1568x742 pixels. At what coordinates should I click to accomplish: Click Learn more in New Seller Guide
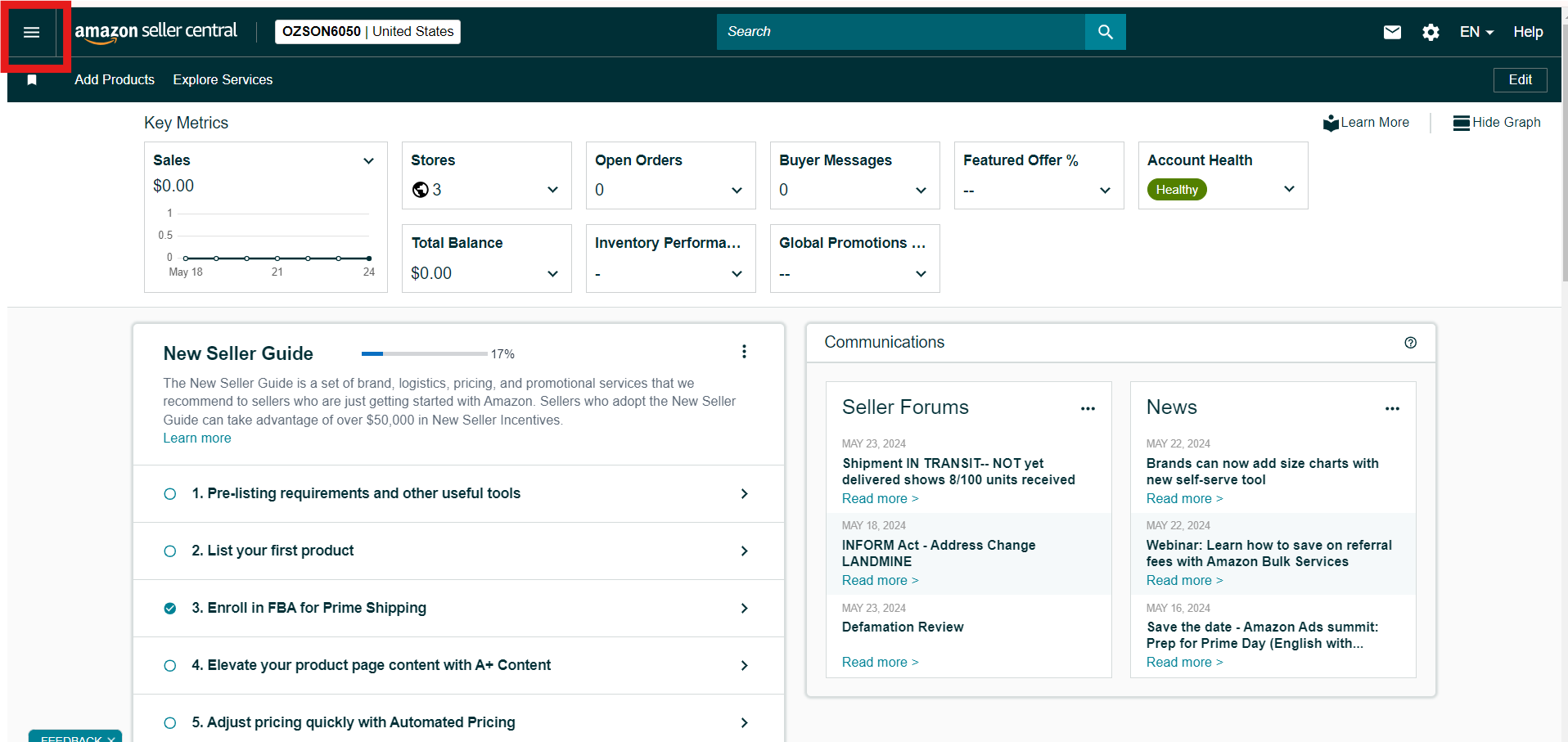coord(197,438)
